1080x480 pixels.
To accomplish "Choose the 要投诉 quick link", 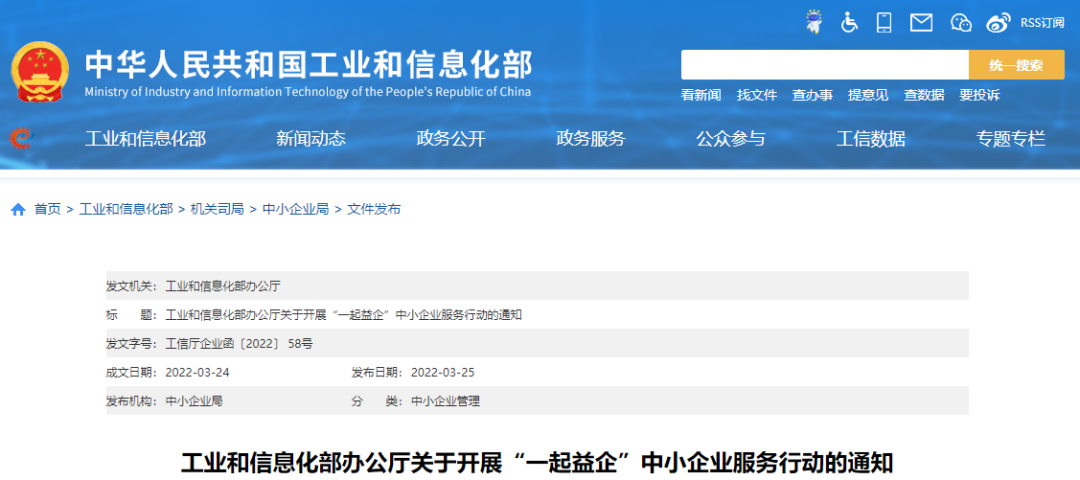I will pos(979,95).
